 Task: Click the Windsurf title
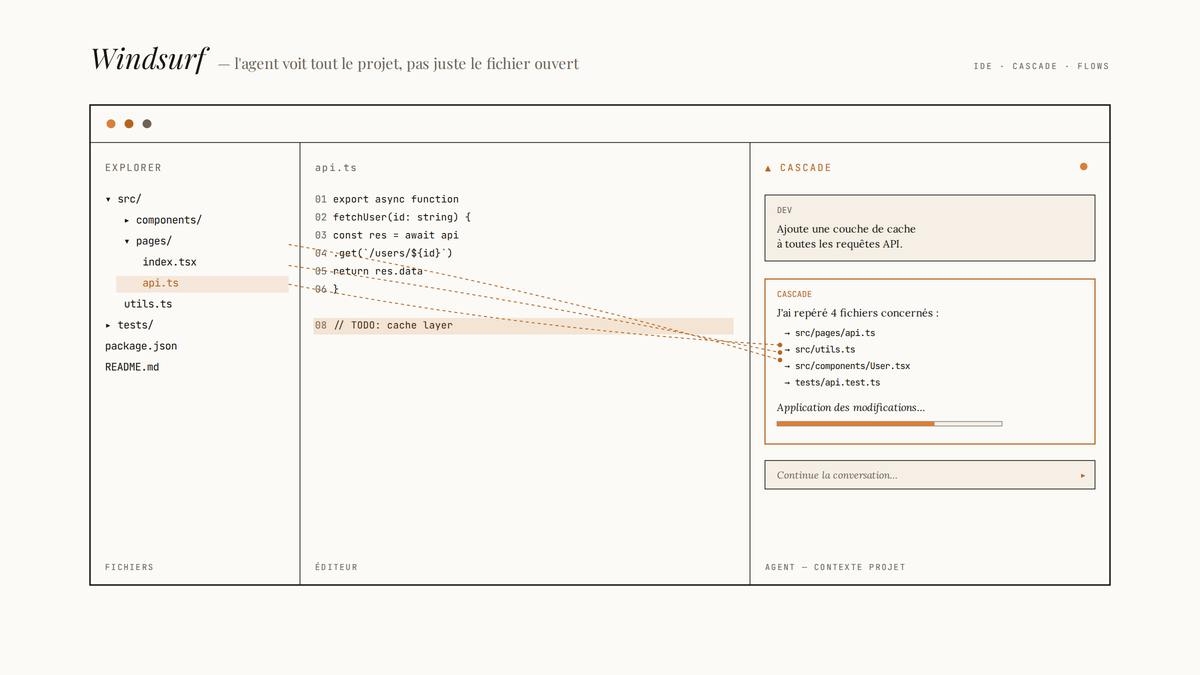149,59
